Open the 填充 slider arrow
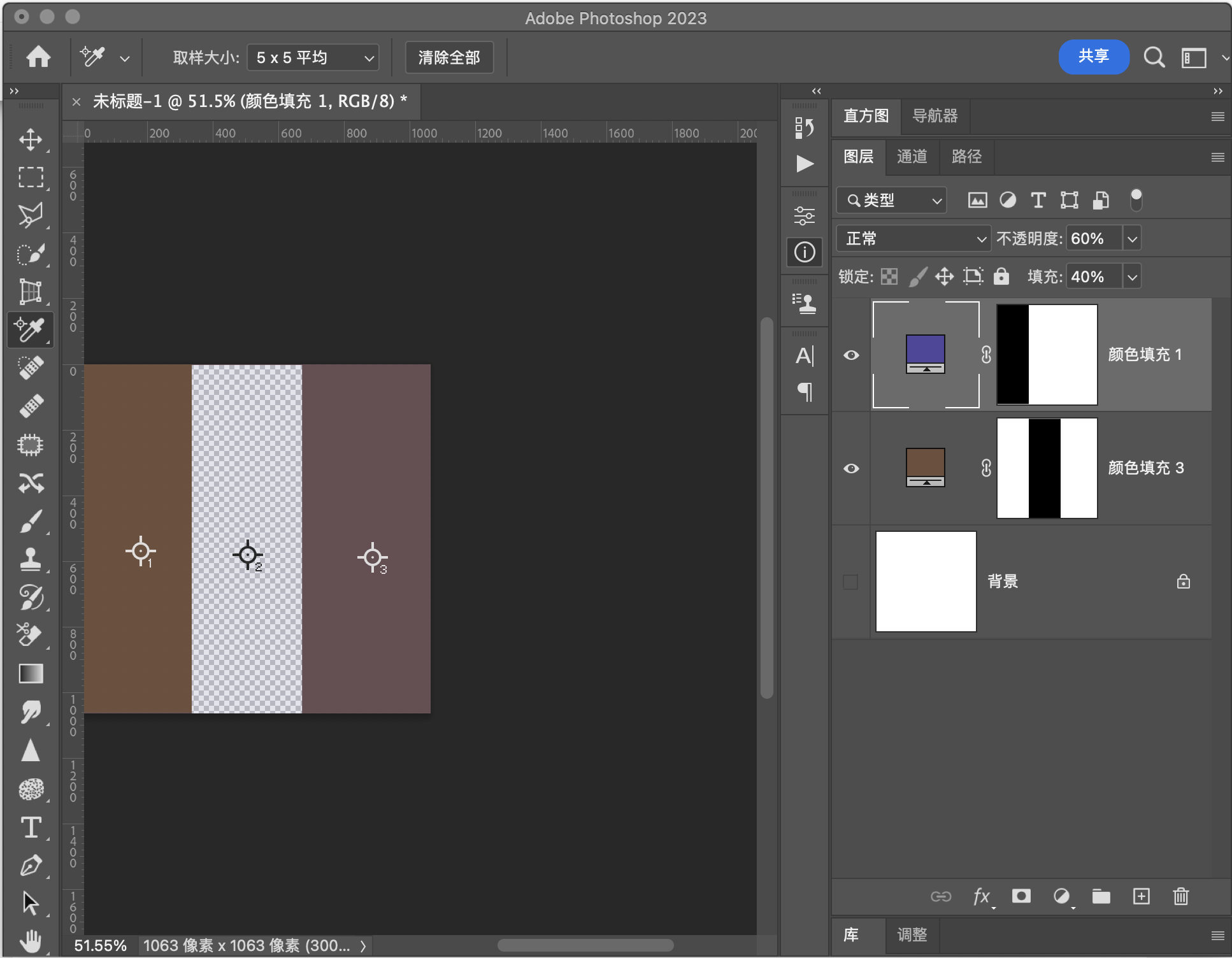1232x958 pixels. point(1132,277)
